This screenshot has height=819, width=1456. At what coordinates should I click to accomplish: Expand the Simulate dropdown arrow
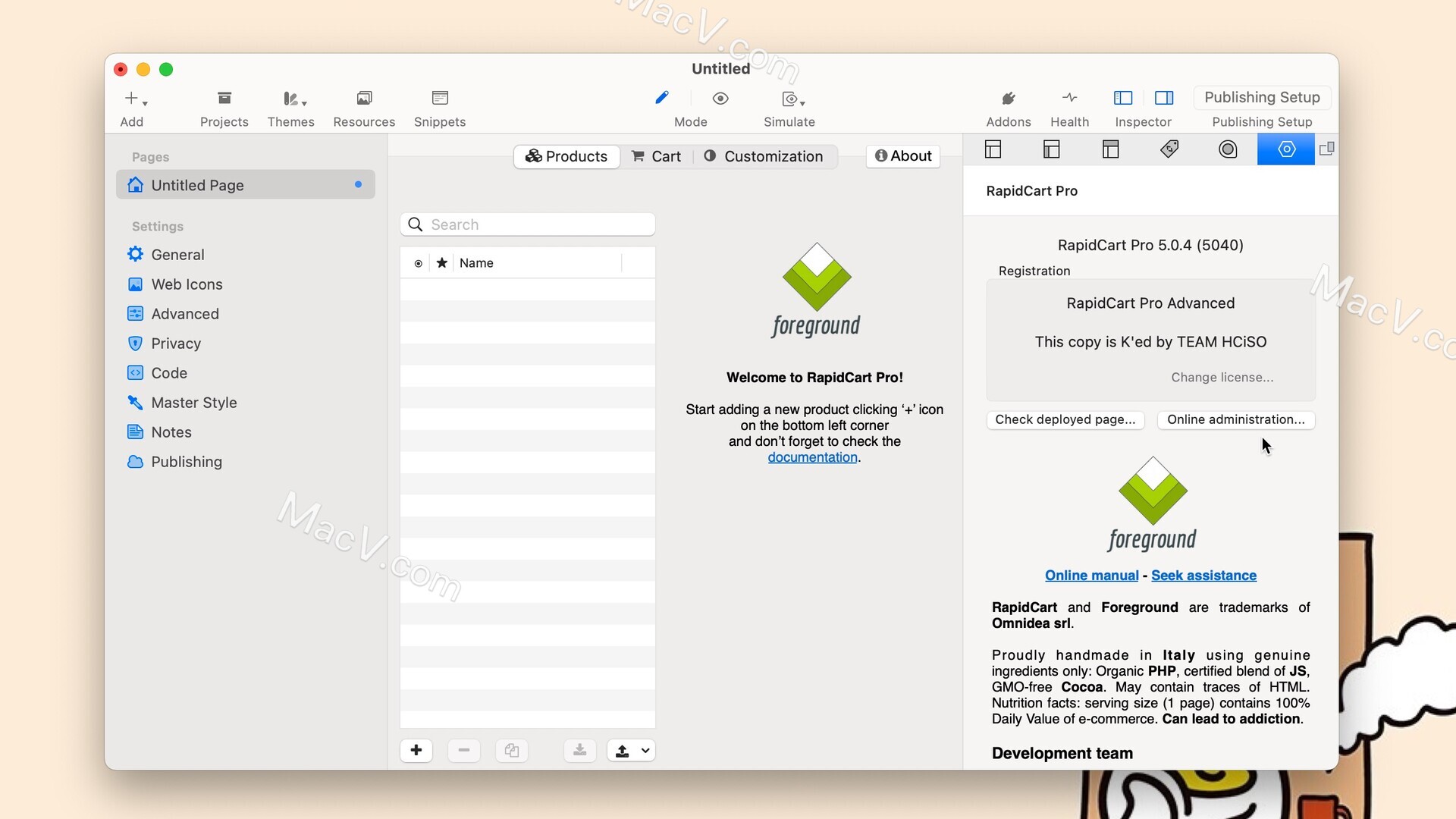802,103
